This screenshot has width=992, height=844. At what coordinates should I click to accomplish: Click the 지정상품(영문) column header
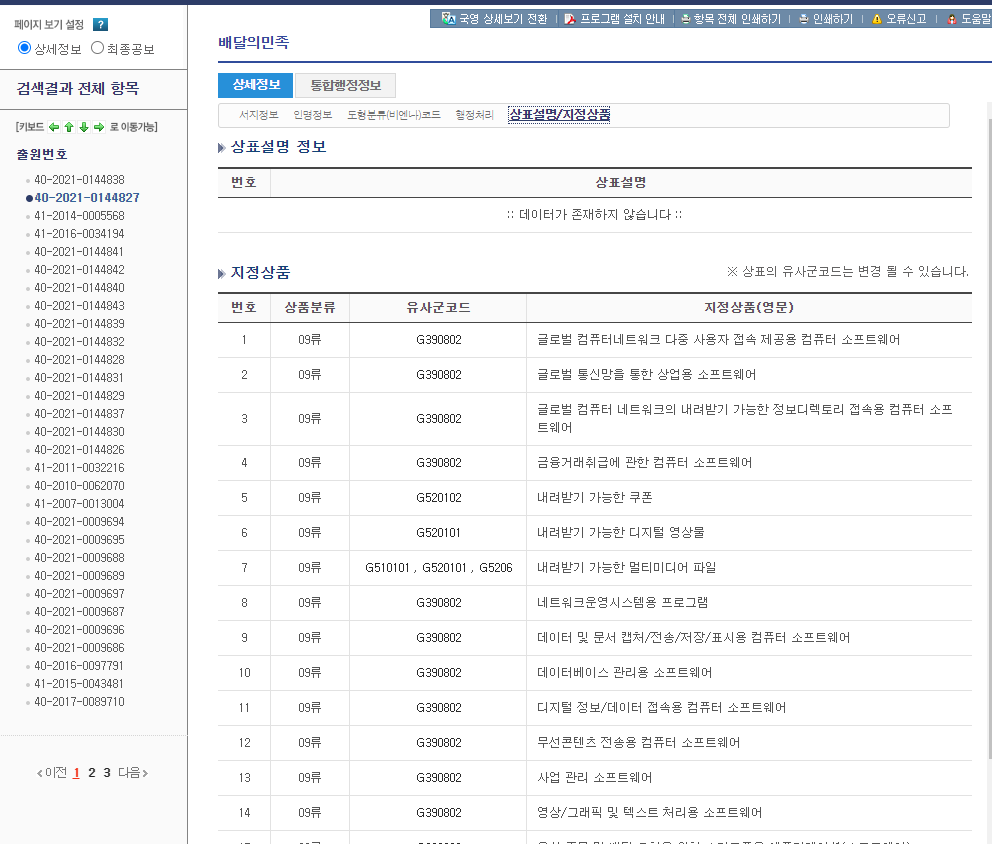pos(749,307)
